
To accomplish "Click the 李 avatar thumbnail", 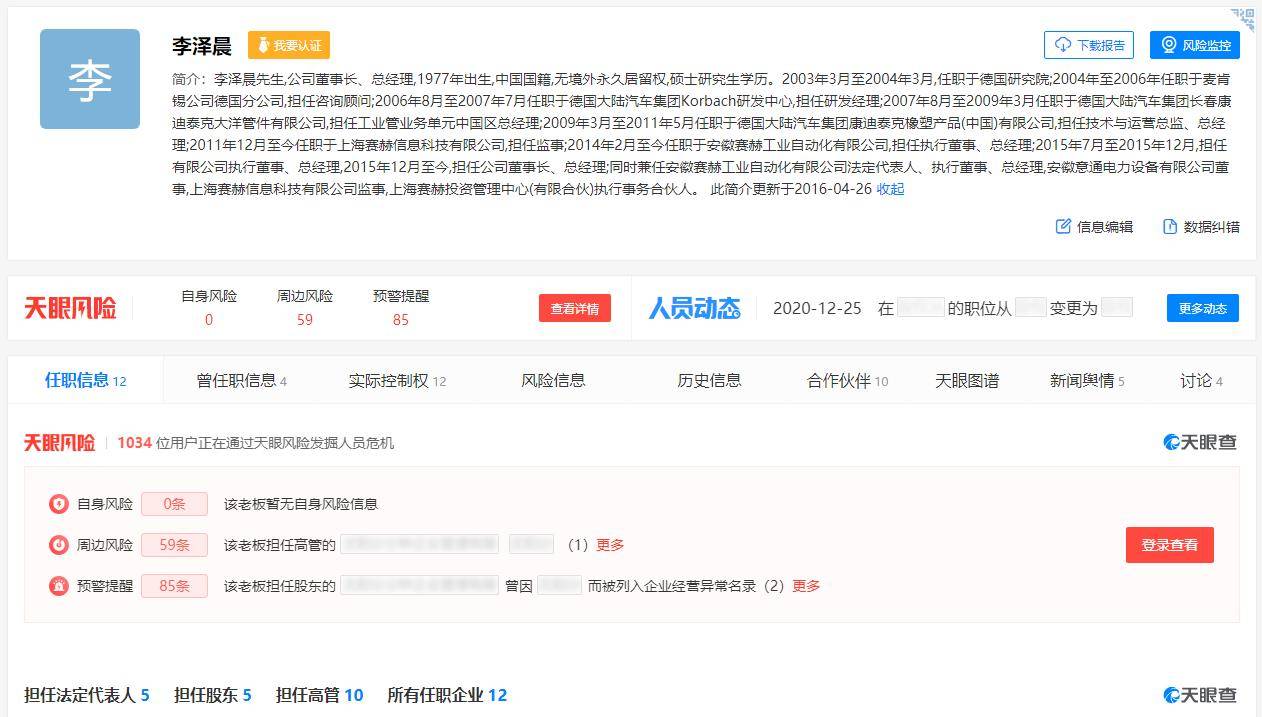I will (x=90, y=79).
